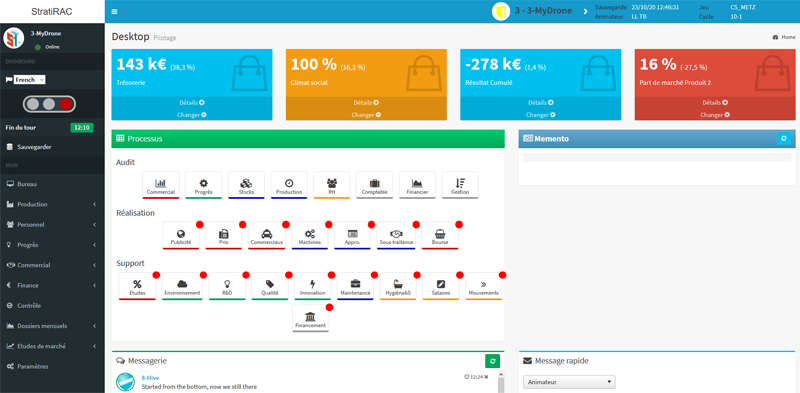Expand the Personnel sidebar menu

(x=52, y=225)
